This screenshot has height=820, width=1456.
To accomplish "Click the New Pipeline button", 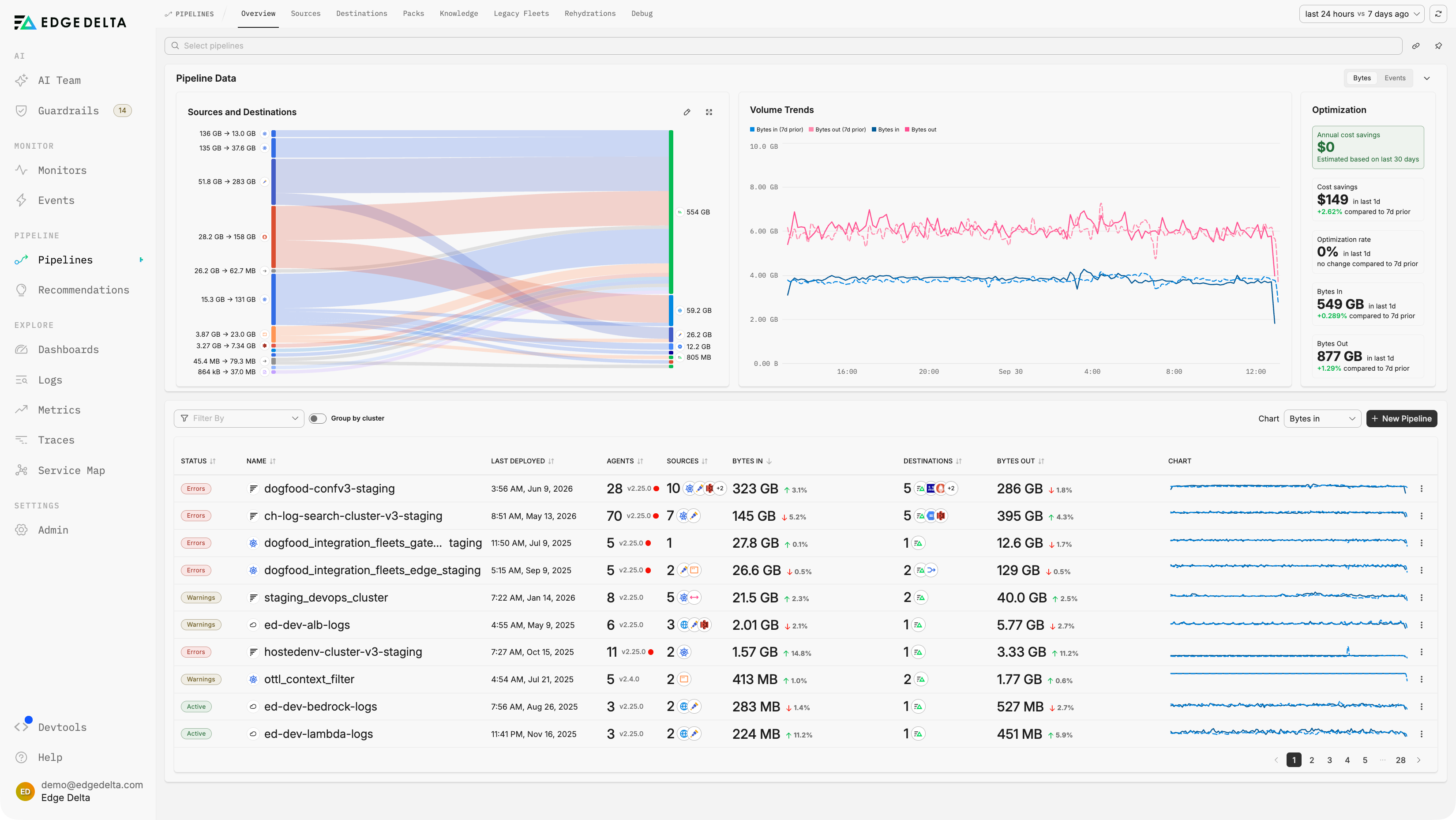I will pyautogui.click(x=1402, y=418).
